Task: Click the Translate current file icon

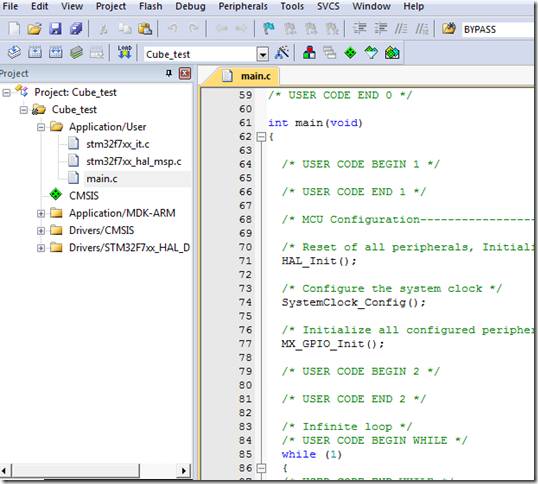Action: click(x=14, y=53)
